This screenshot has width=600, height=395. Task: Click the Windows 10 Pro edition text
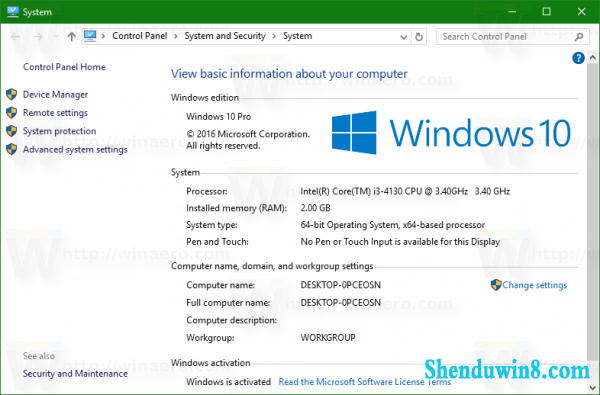point(218,117)
